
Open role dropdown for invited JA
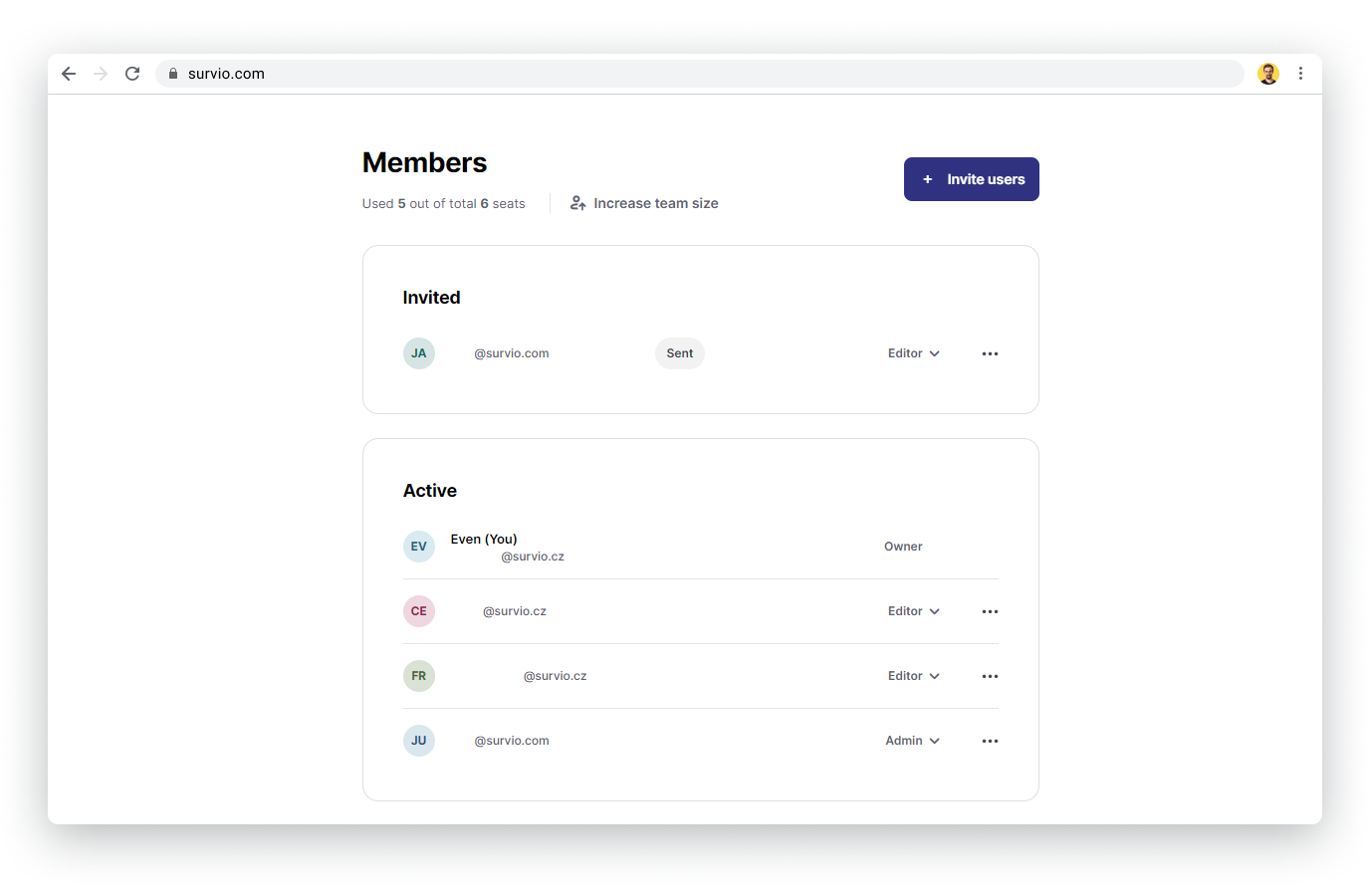tap(914, 353)
